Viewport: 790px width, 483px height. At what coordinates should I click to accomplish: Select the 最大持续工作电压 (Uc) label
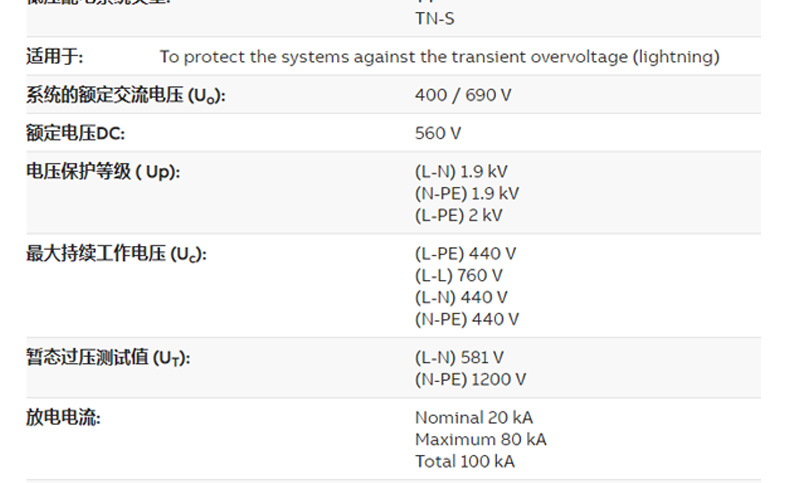click(116, 254)
